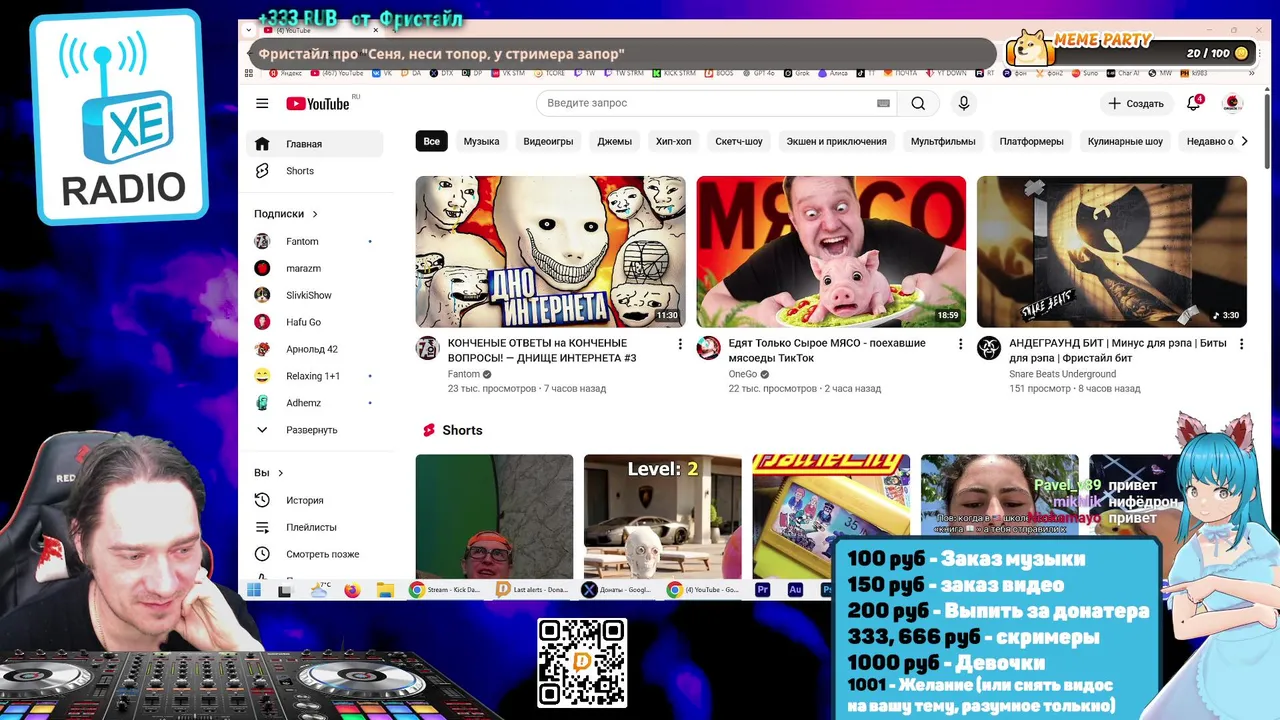Select the Скетч-шоу category chip
Screen dimensions: 1280x720
click(x=739, y=141)
